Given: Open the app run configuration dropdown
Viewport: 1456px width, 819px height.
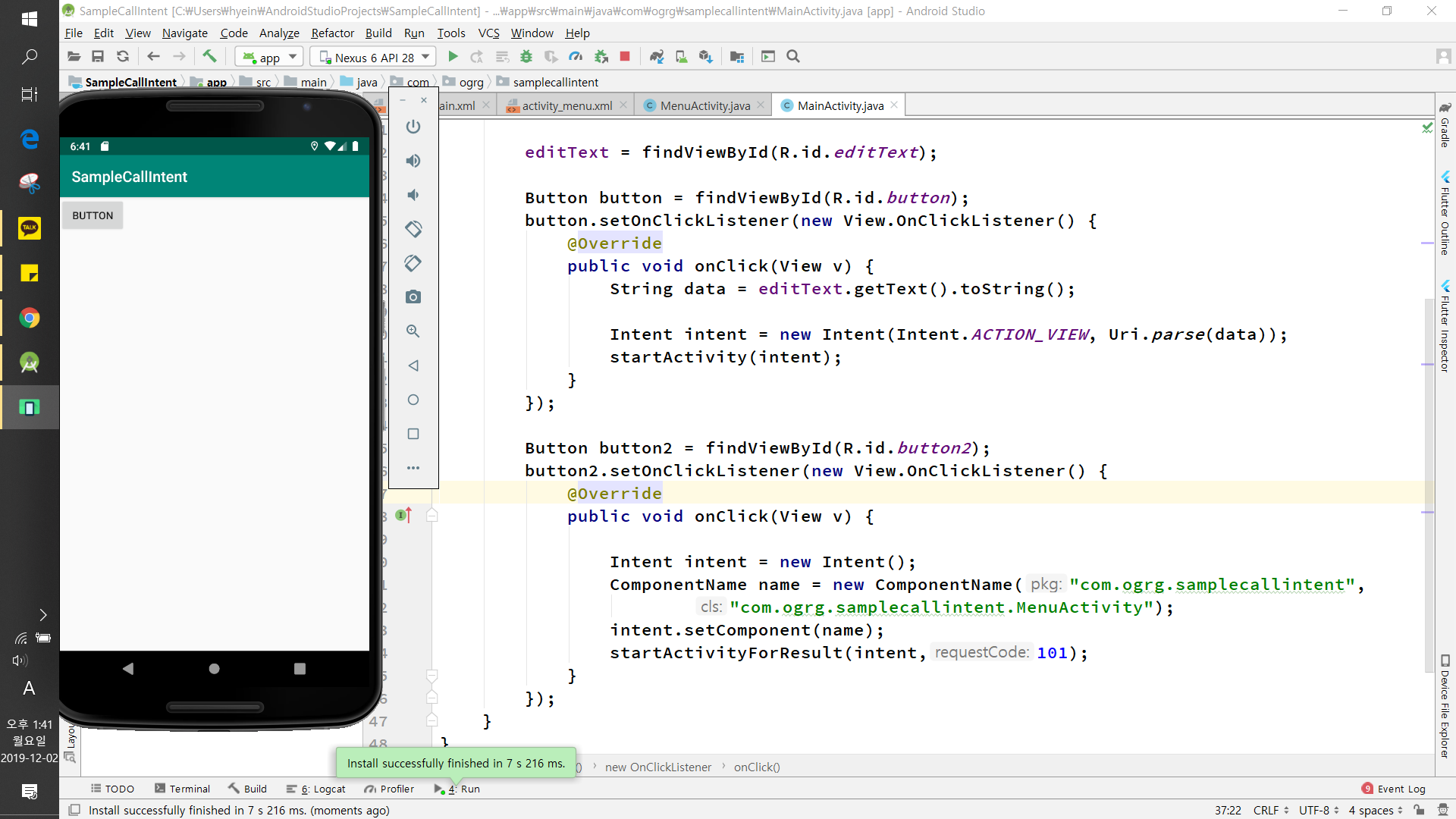Looking at the screenshot, I should (x=269, y=57).
